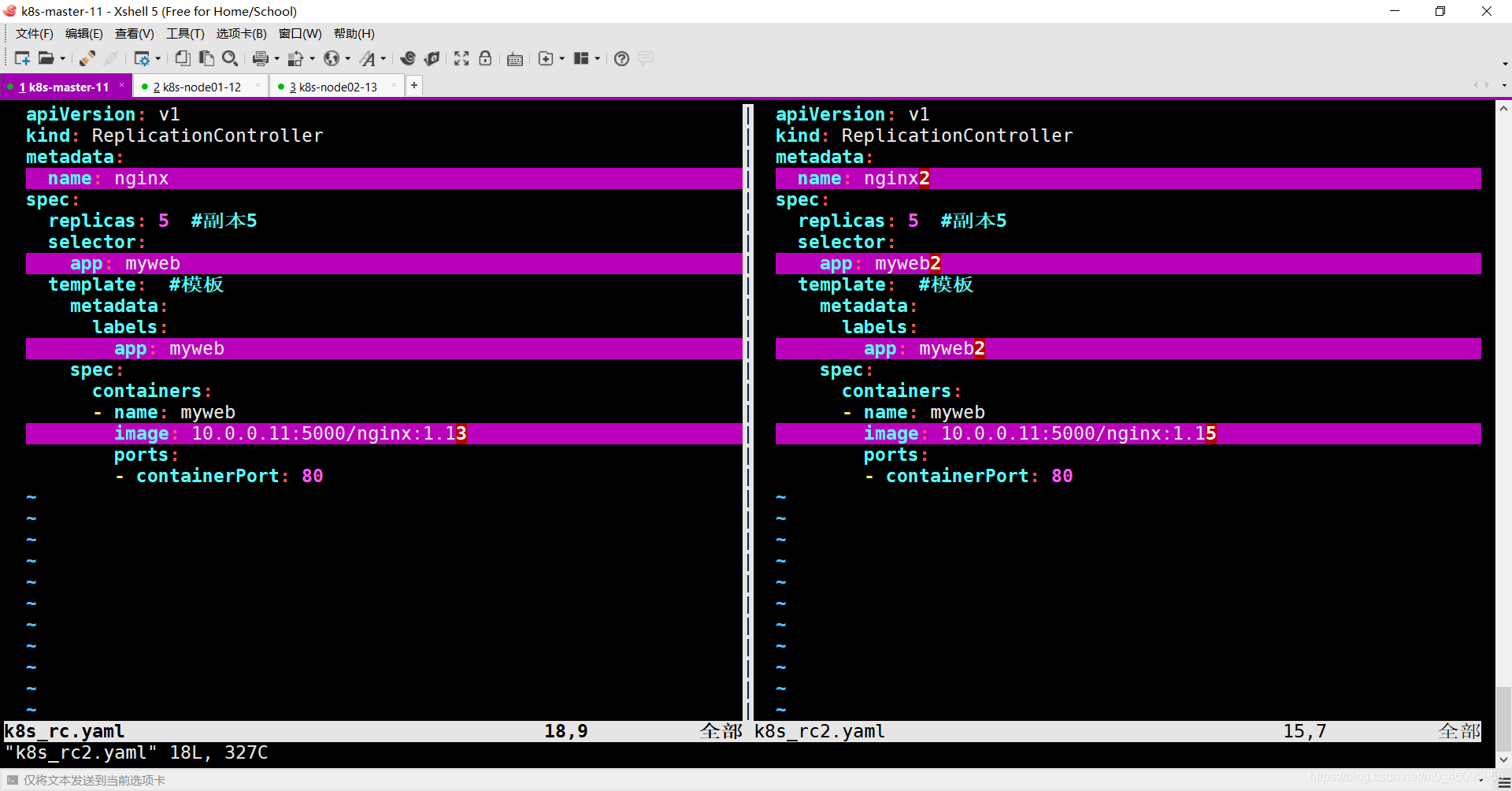
Task: Click the terminal scrollbar up arrow
Action: (1503, 109)
